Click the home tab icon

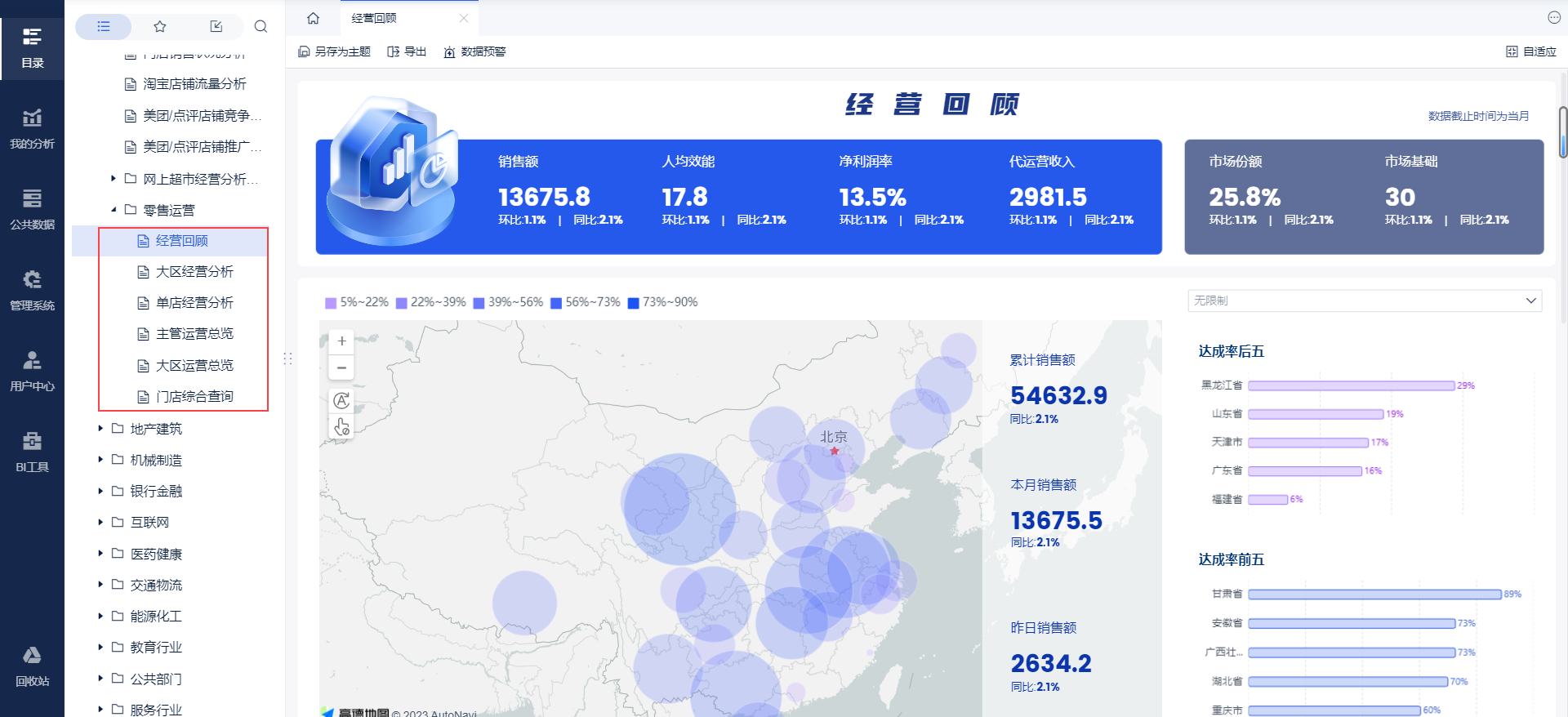[x=313, y=18]
